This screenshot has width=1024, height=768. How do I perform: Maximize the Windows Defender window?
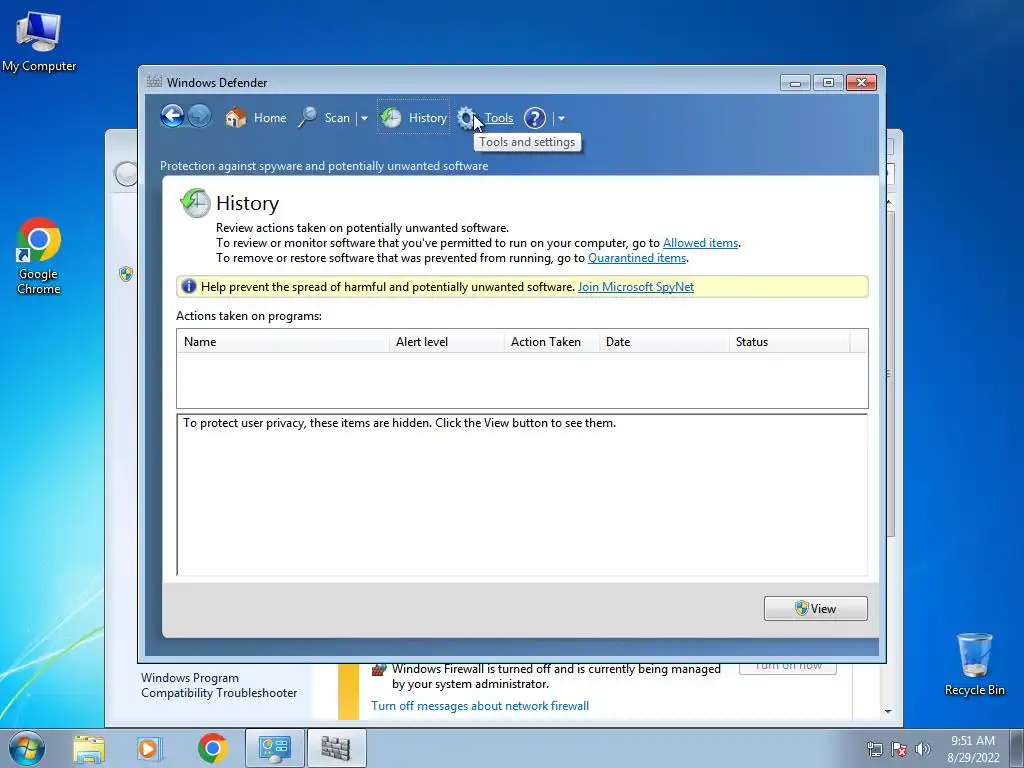point(828,83)
